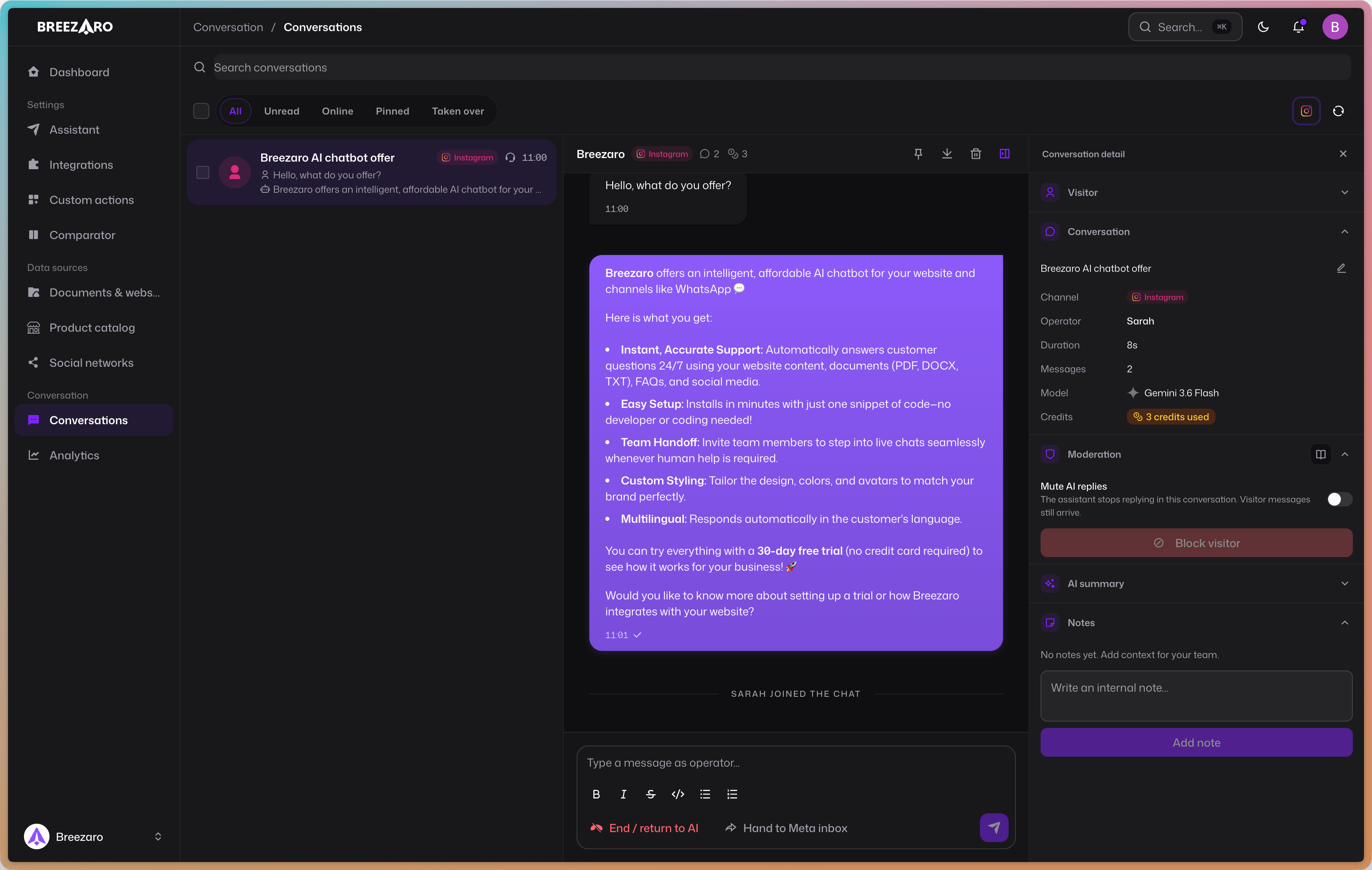1372x870 pixels.
Task: Select the All filter tab
Action: click(x=235, y=111)
